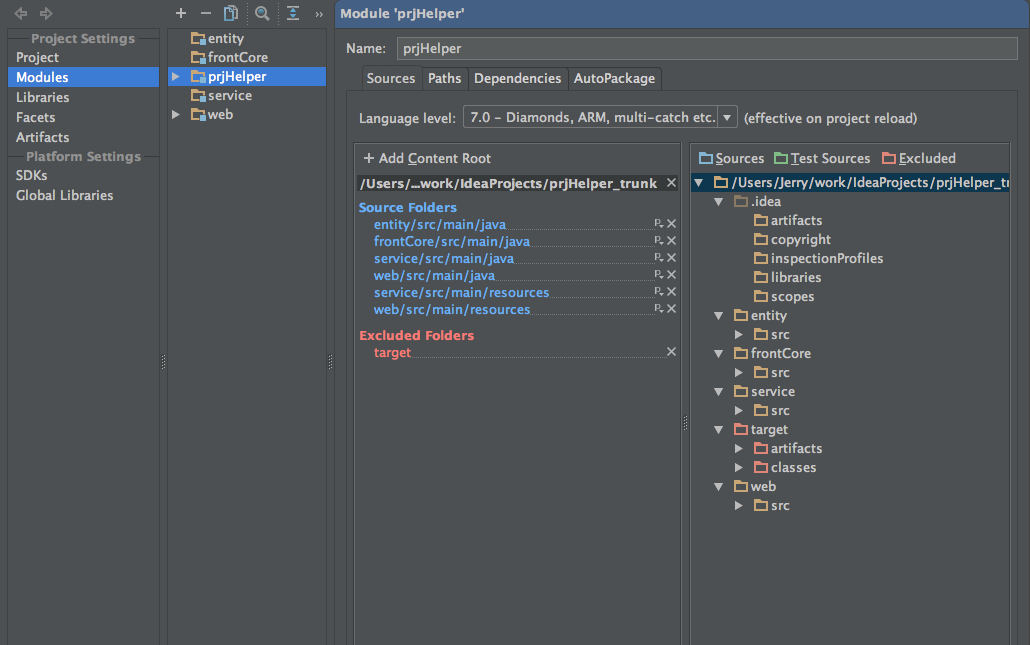
Task: Click the module Name input field
Action: (x=707, y=49)
